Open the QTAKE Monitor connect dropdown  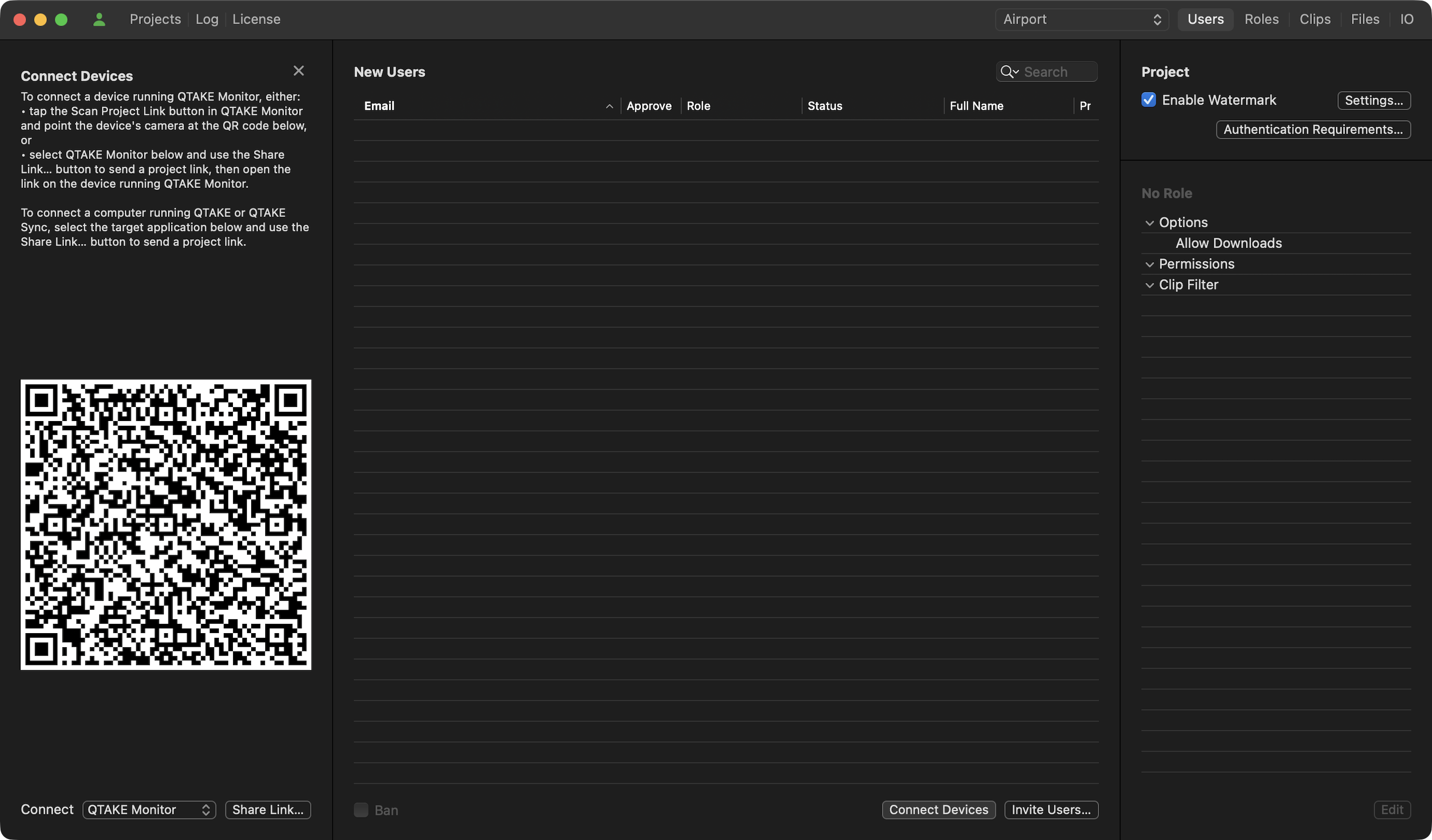149,809
